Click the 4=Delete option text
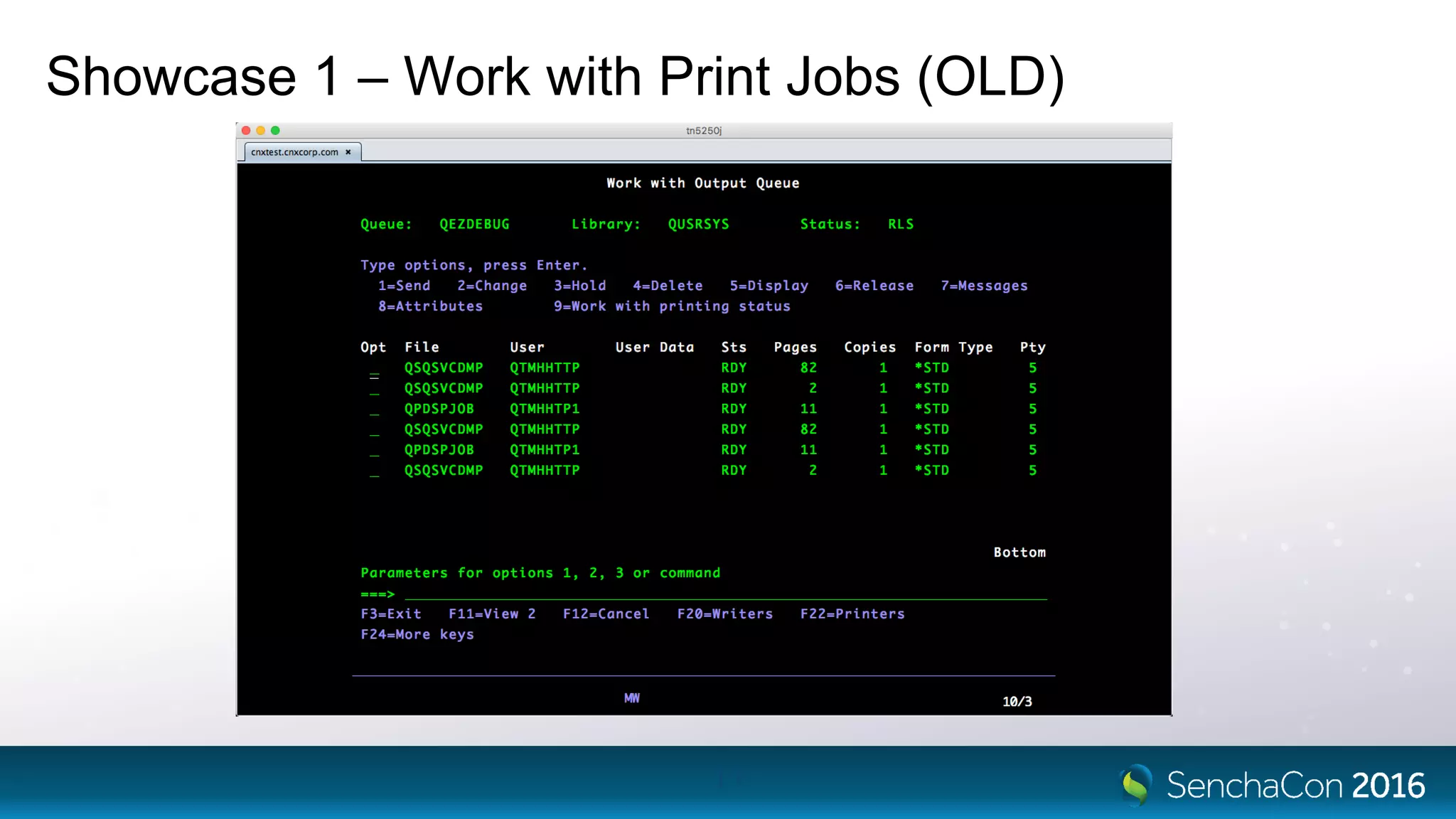This screenshot has width=1456, height=819. tap(668, 286)
